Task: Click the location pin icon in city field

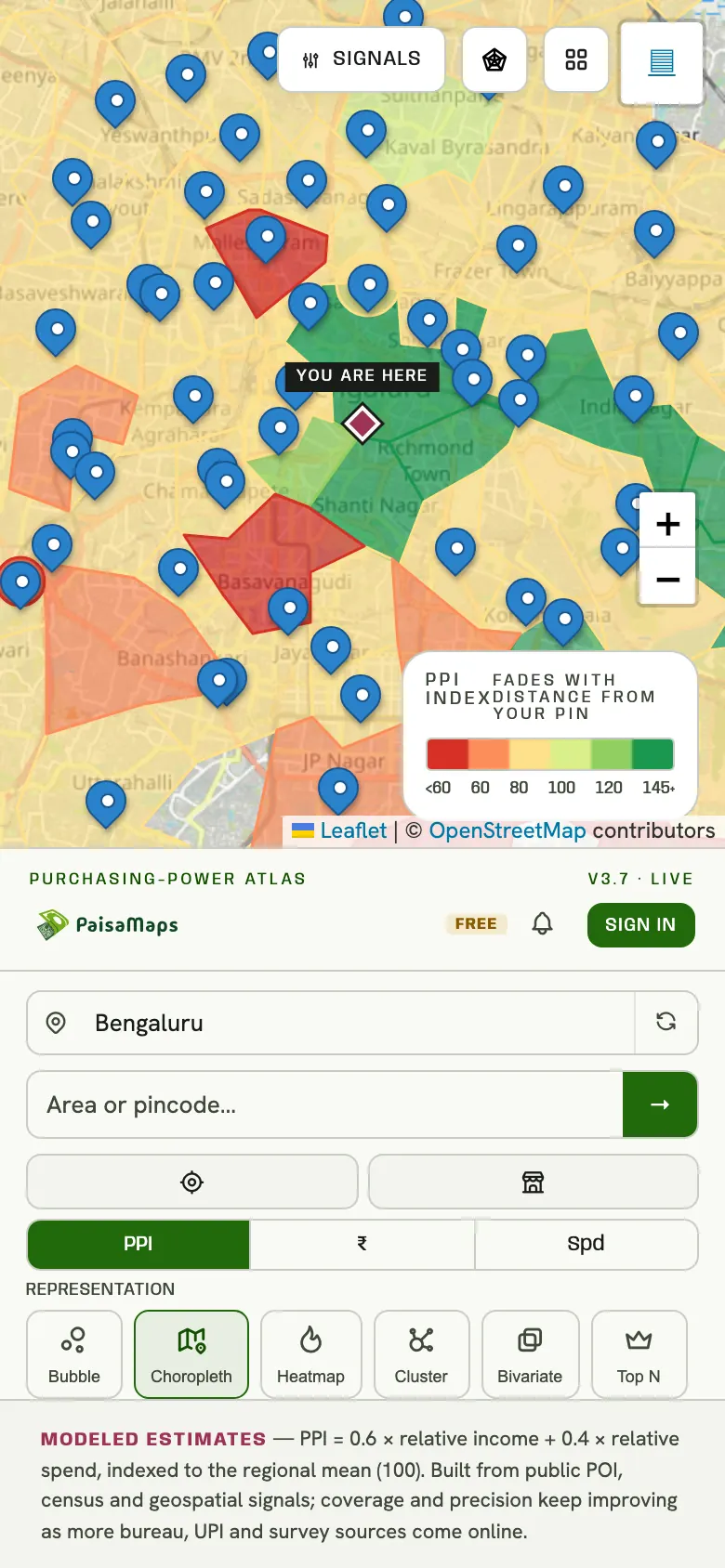Action: pyautogui.click(x=56, y=1023)
